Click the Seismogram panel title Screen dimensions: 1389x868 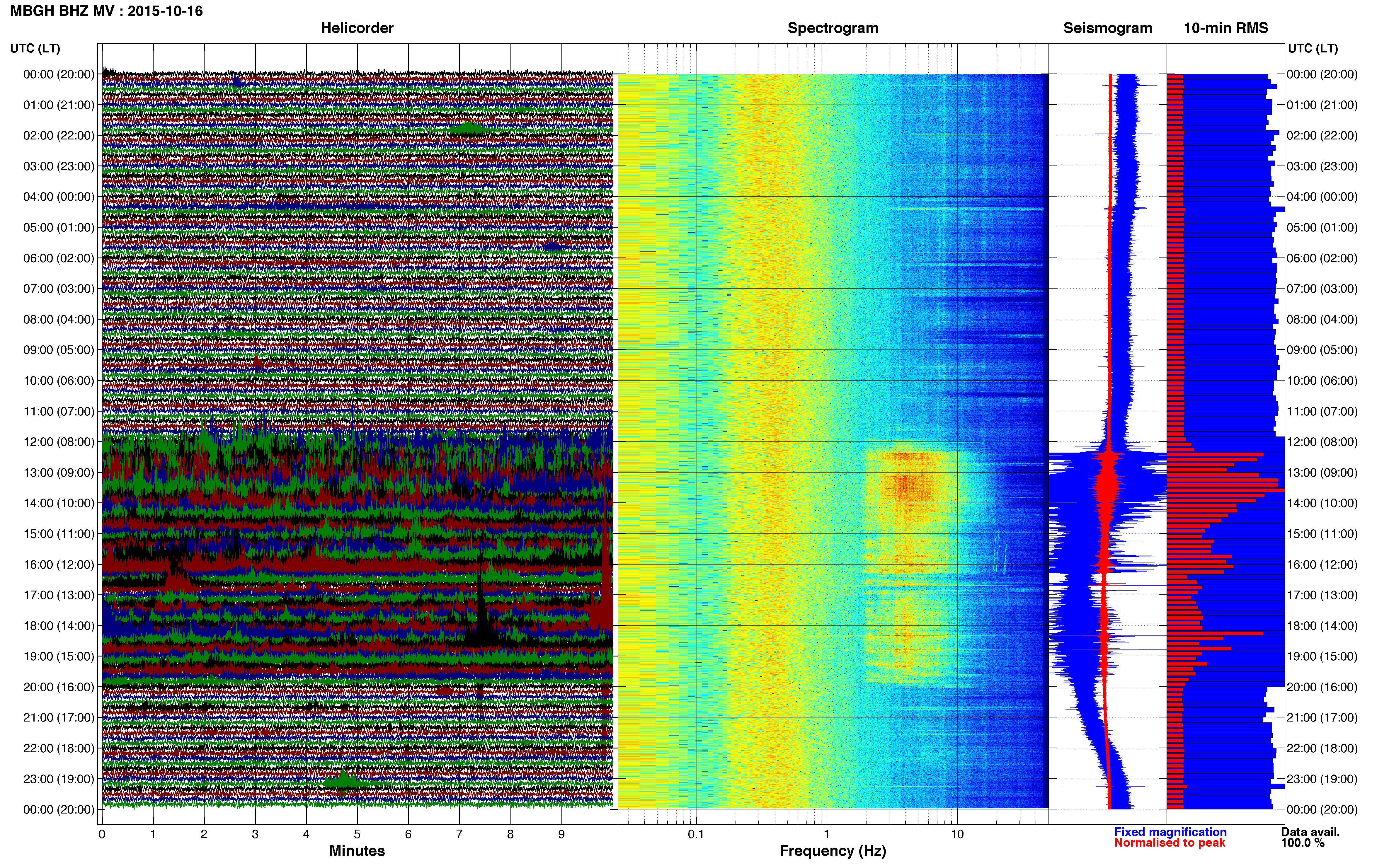[1107, 28]
